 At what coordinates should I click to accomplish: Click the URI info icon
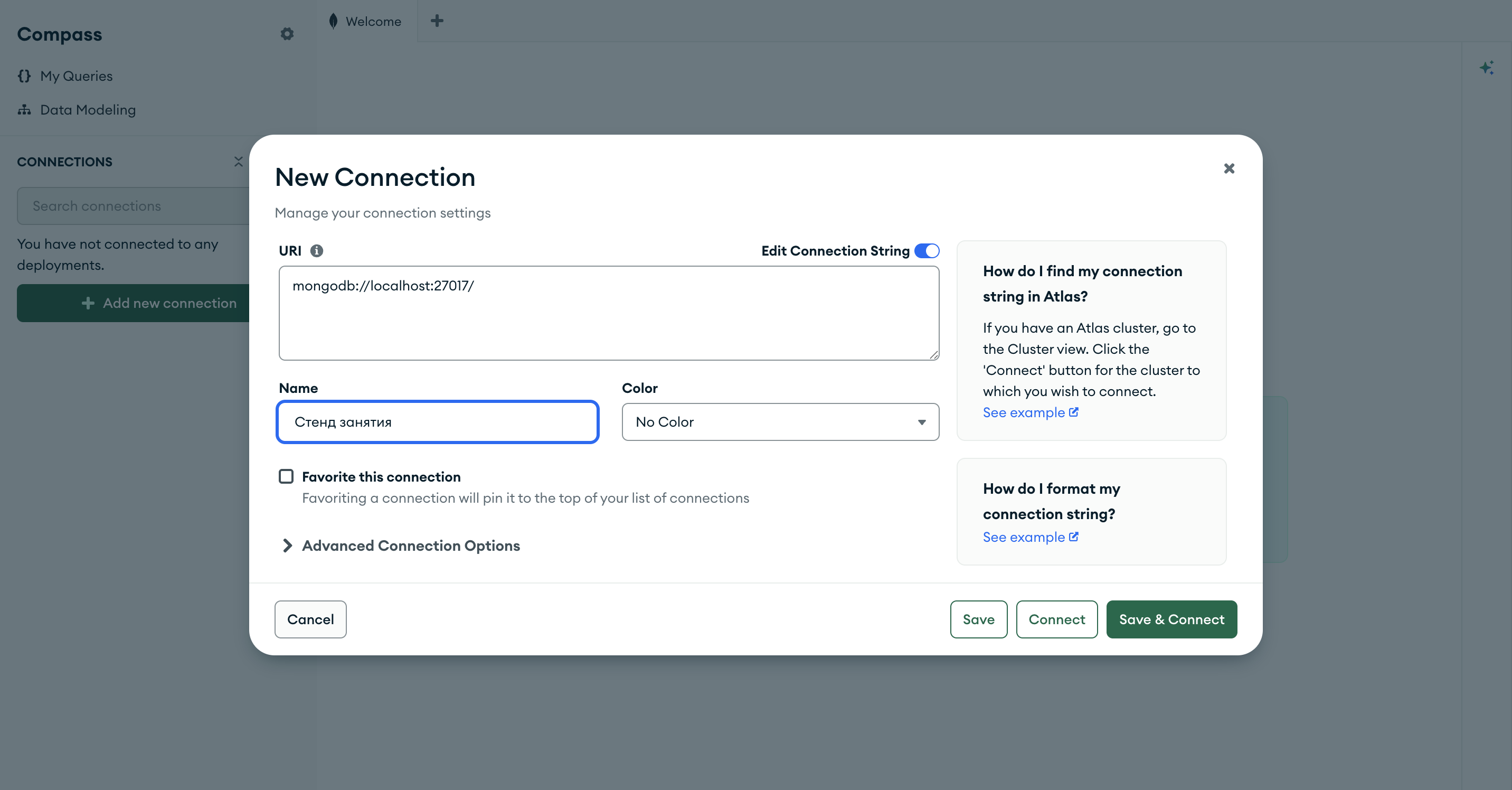pyautogui.click(x=316, y=251)
